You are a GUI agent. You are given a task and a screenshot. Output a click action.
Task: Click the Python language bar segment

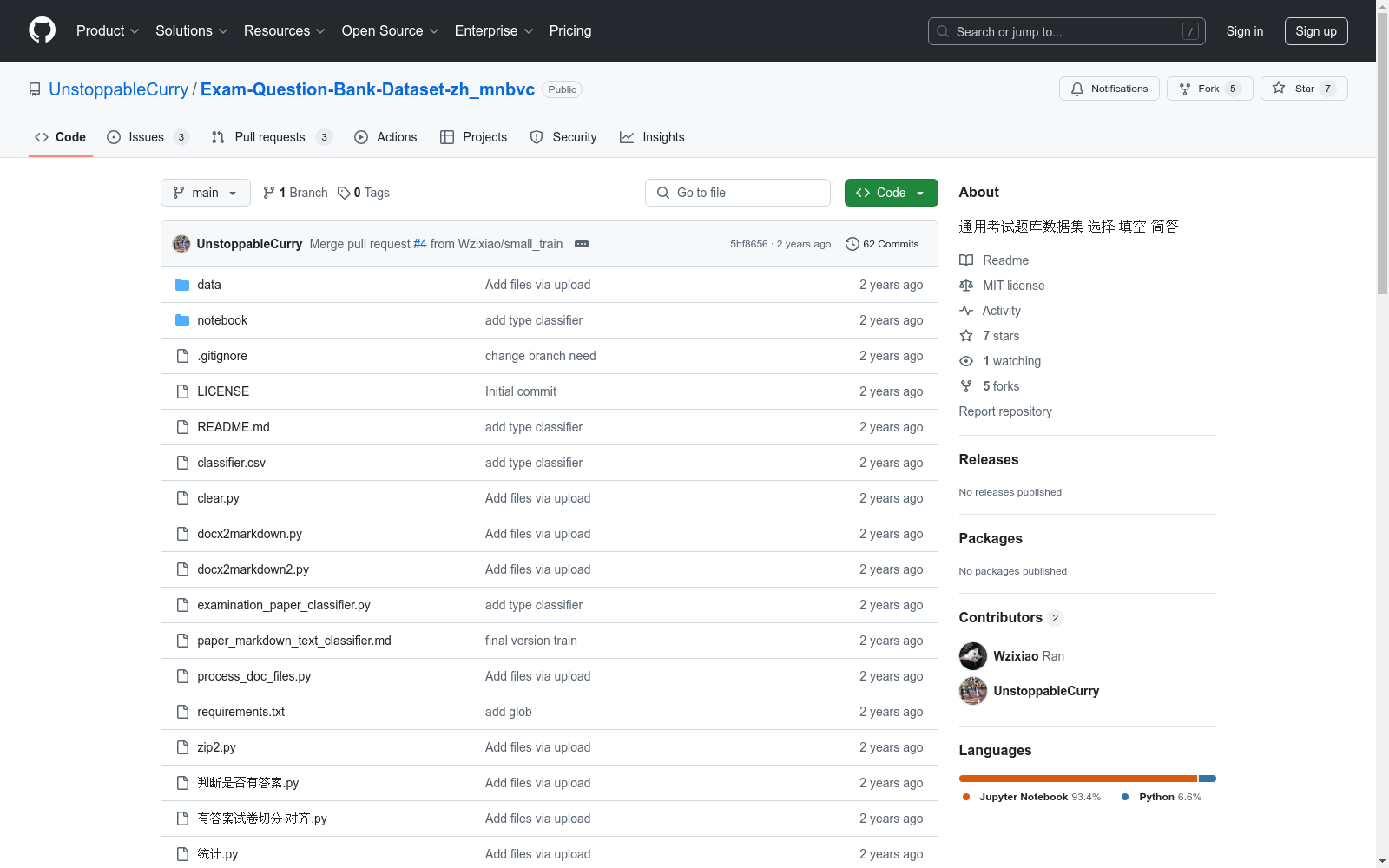click(x=1208, y=779)
